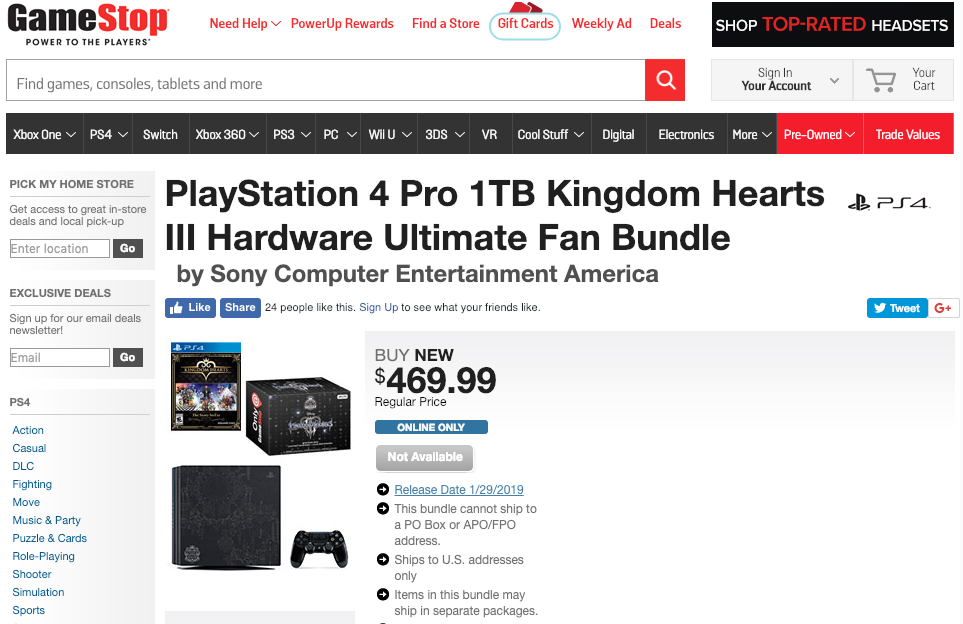Click the Kingdom Hearts bundle product image
The width and height of the screenshot is (963, 624).
point(260,460)
